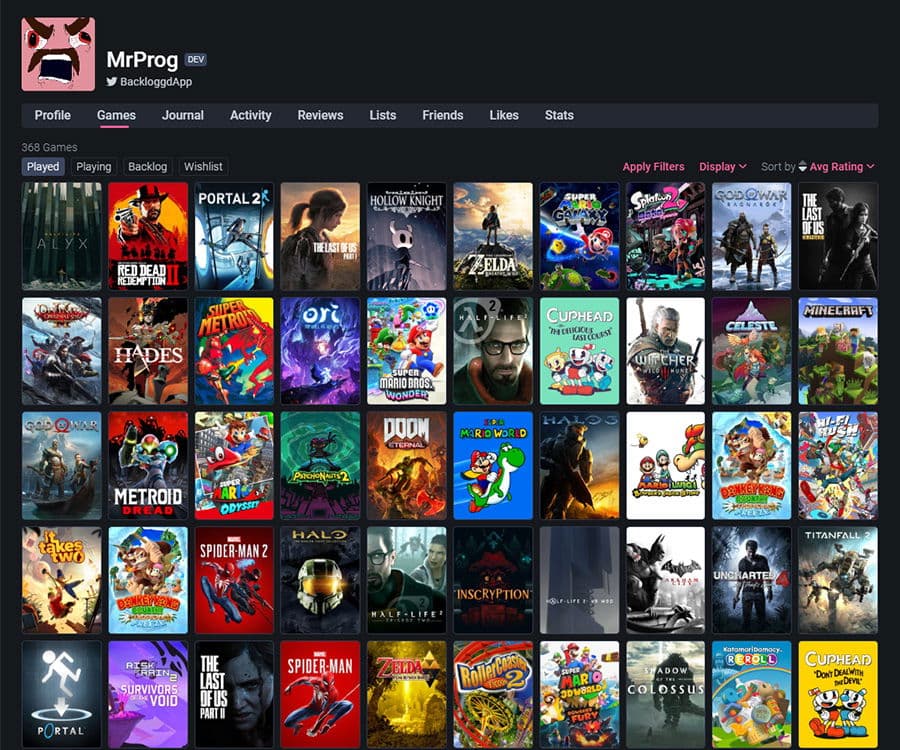Select the Played filter toggle
This screenshot has height=750, width=900.
tap(43, 166)
